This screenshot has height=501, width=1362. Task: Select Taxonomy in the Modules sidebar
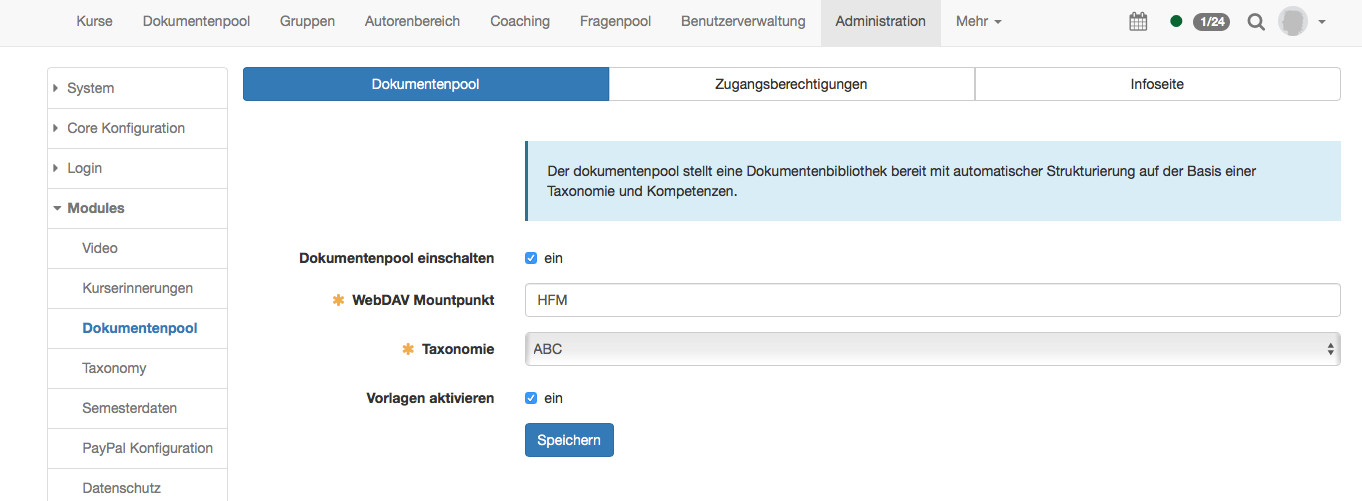[114, 368]
